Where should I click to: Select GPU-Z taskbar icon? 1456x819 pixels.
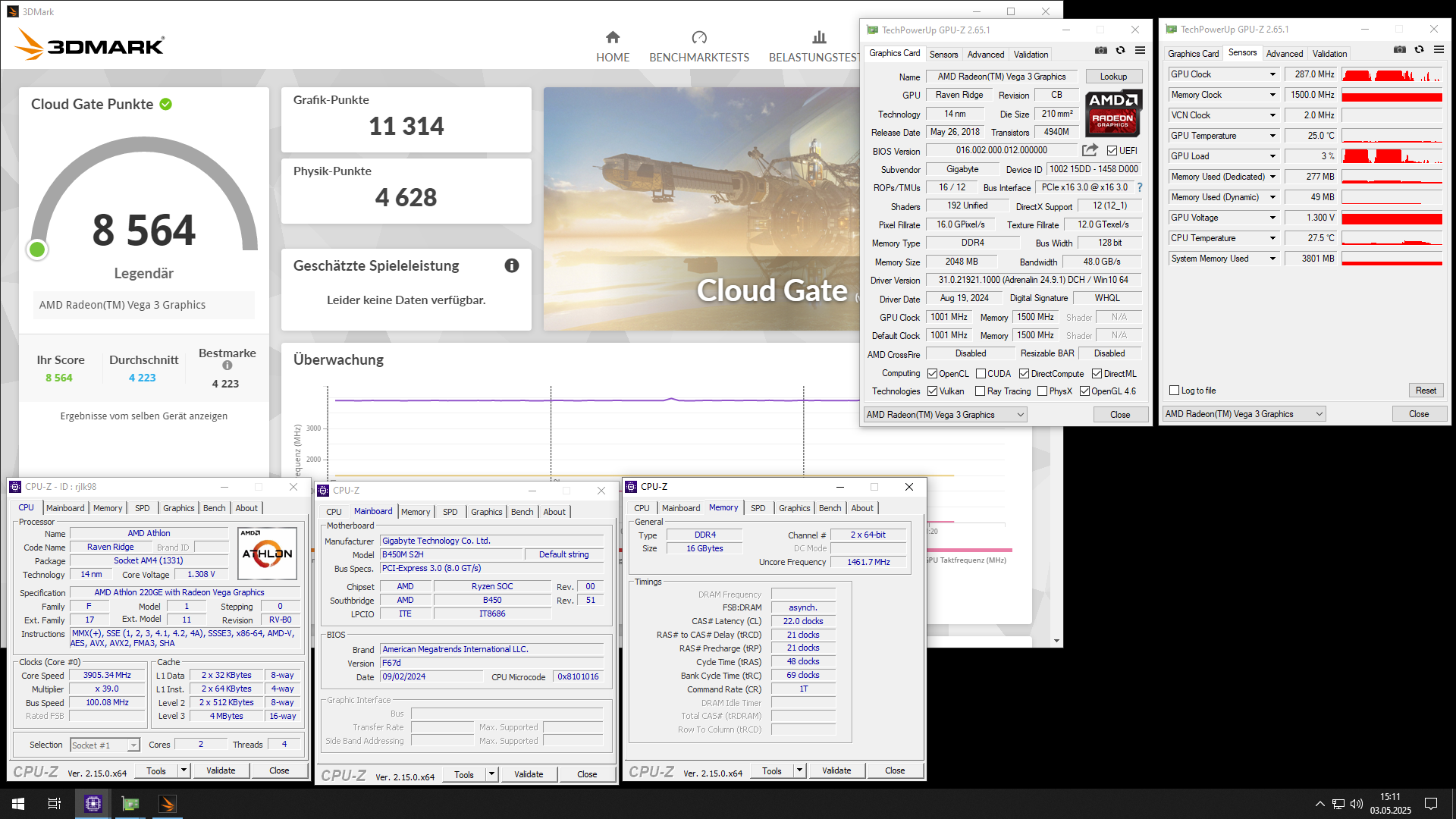point(130,804)
